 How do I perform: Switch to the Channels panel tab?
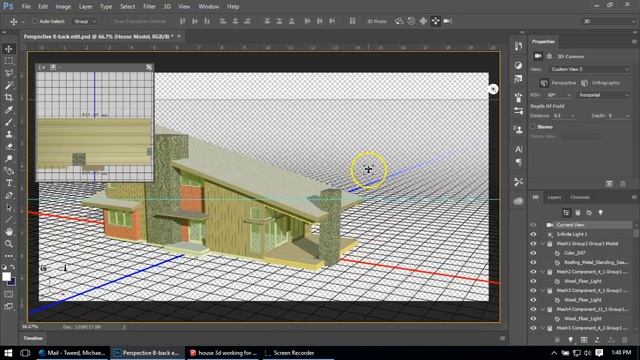(580, 198)
